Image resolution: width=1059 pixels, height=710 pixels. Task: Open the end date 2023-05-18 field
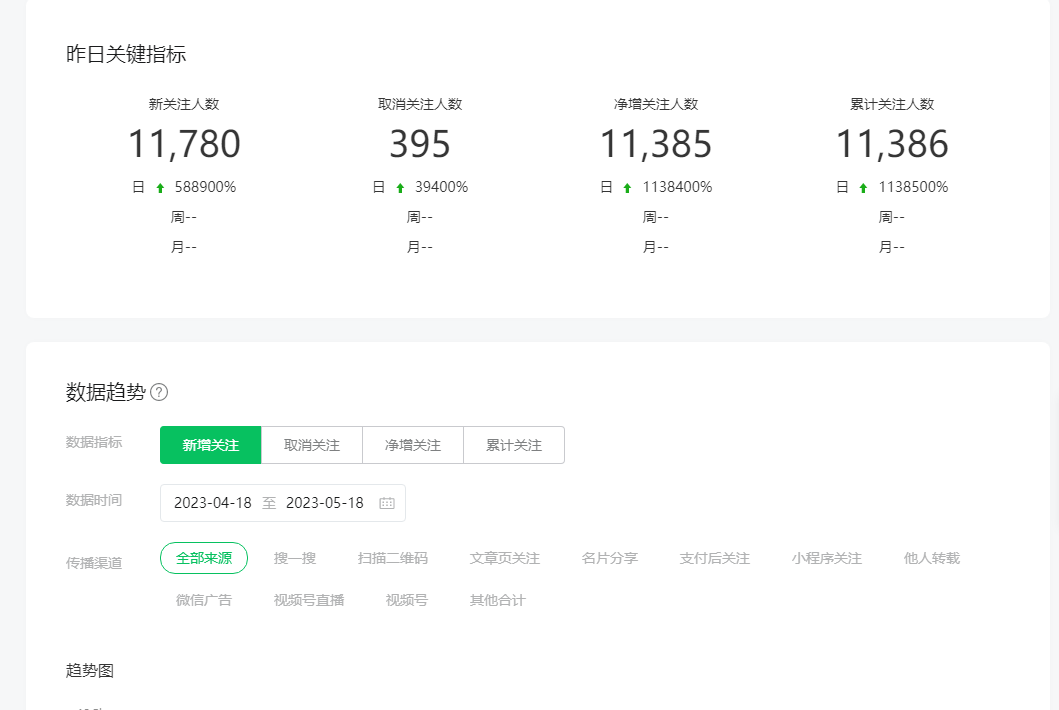[x=325, y=503]
